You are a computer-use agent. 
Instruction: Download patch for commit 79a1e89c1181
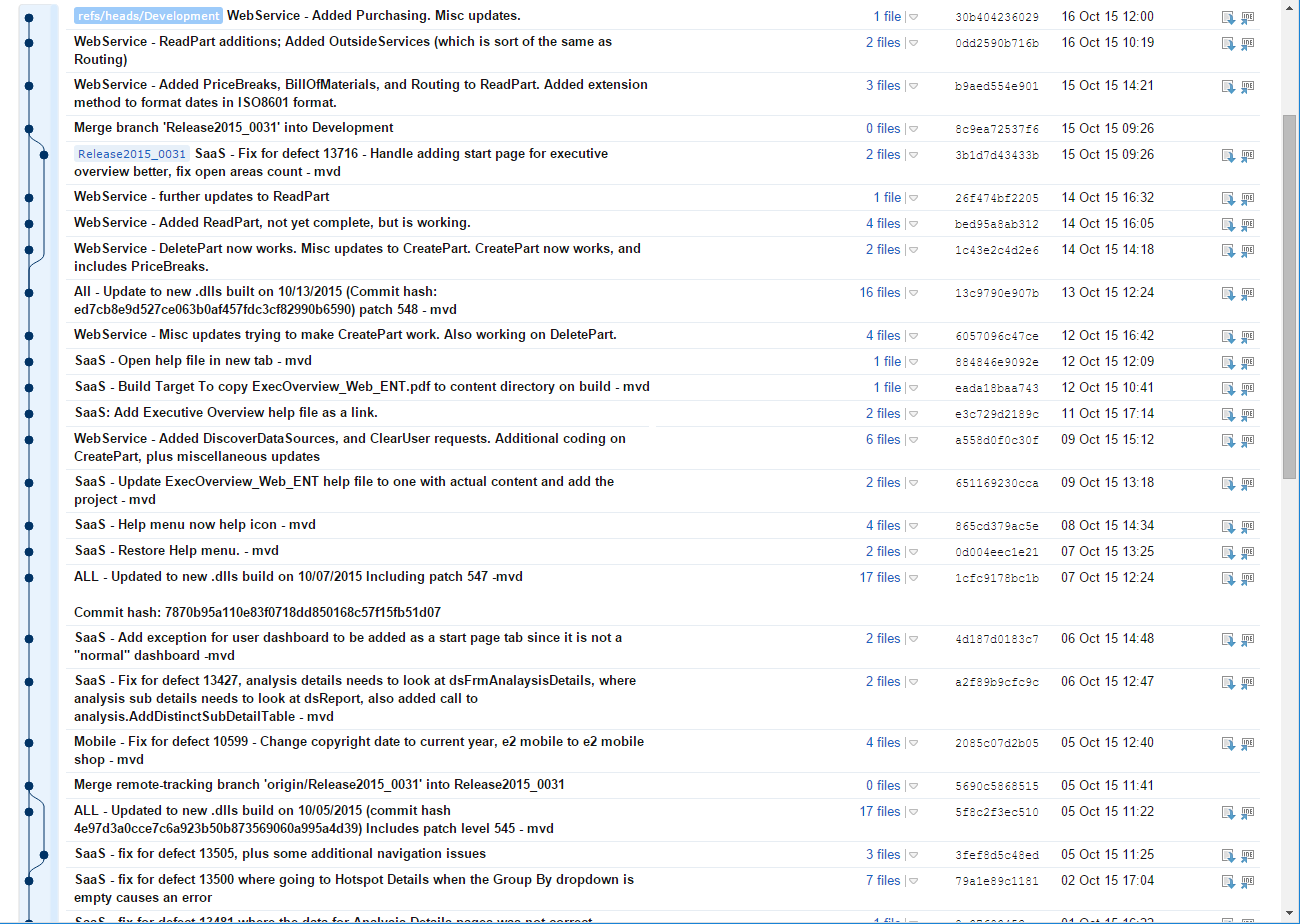point(1228,882)
